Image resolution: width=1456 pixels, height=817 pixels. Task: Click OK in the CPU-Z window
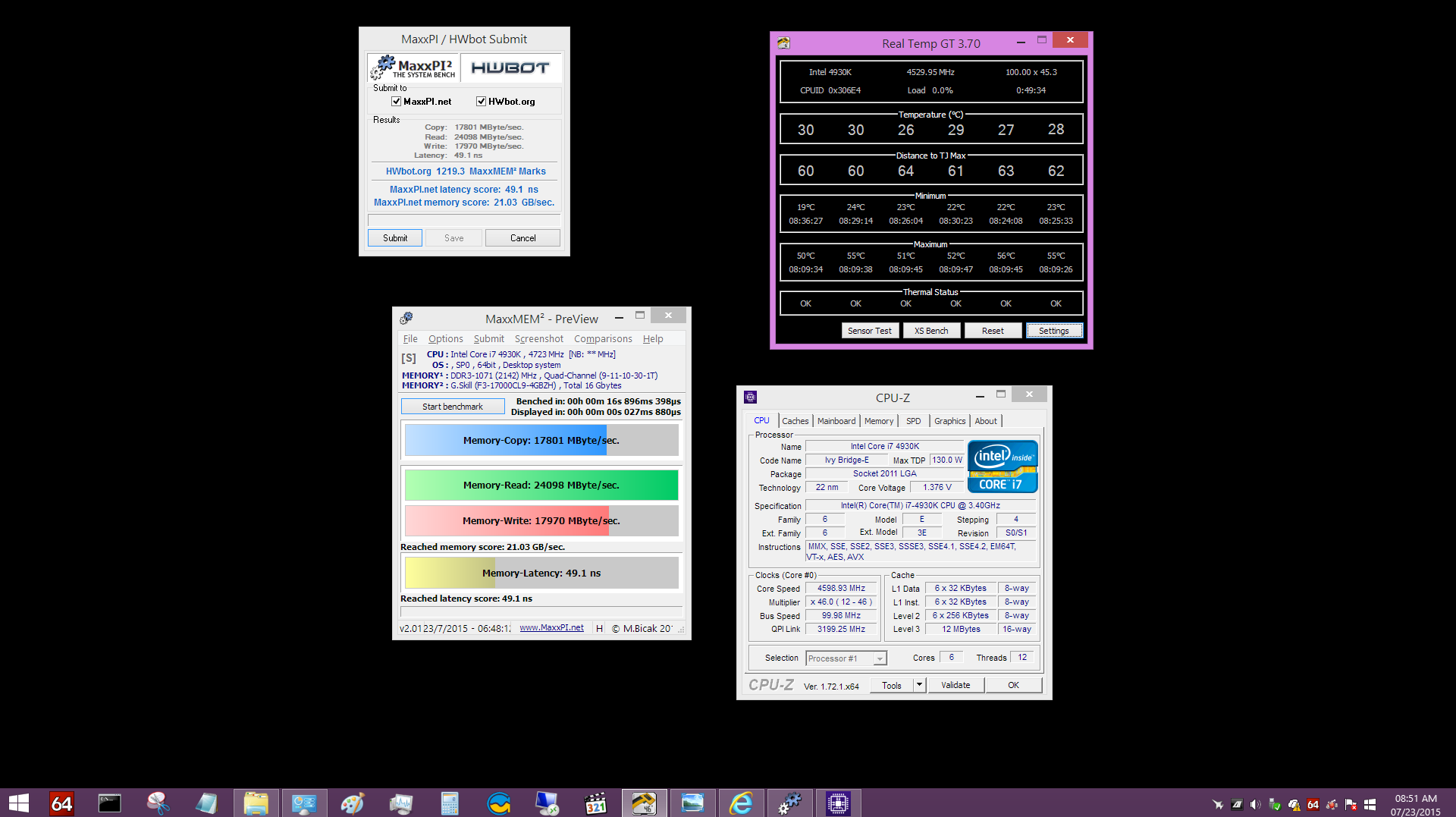tap(1013, 685)
